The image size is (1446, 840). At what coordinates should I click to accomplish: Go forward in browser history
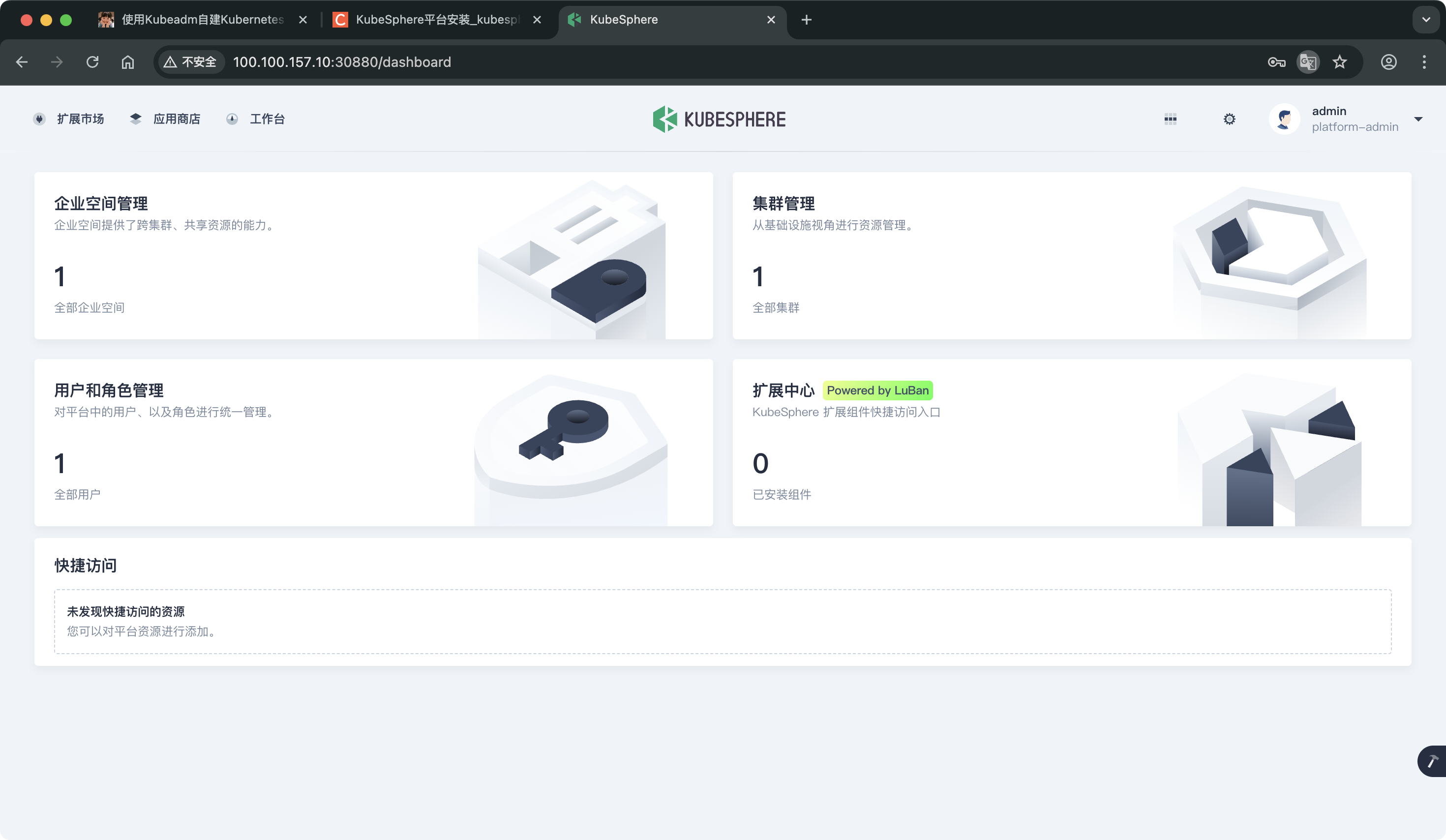tap(56, 62)
